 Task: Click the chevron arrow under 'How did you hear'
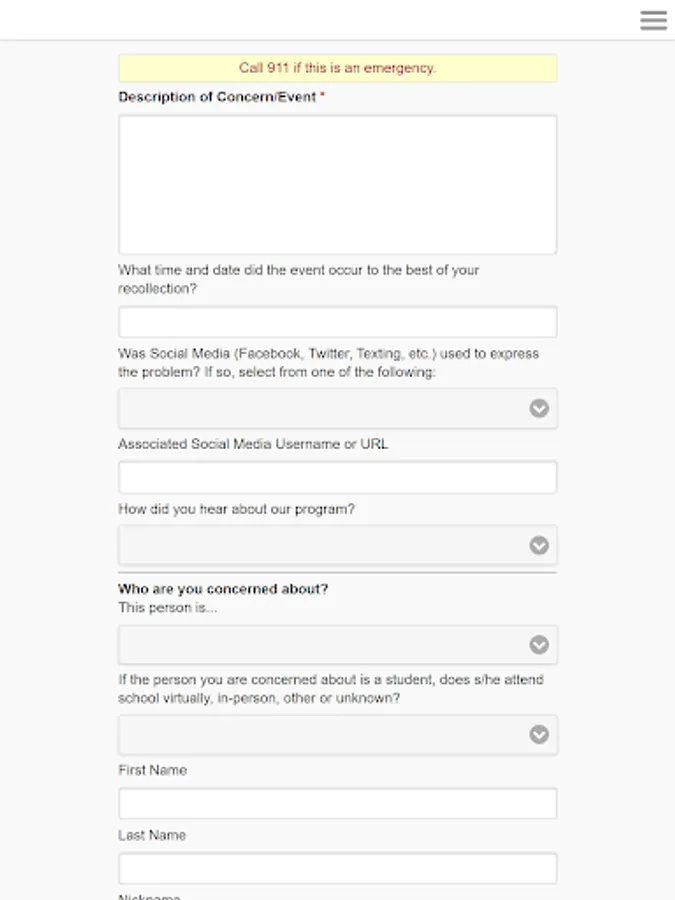tap(539, 545)
